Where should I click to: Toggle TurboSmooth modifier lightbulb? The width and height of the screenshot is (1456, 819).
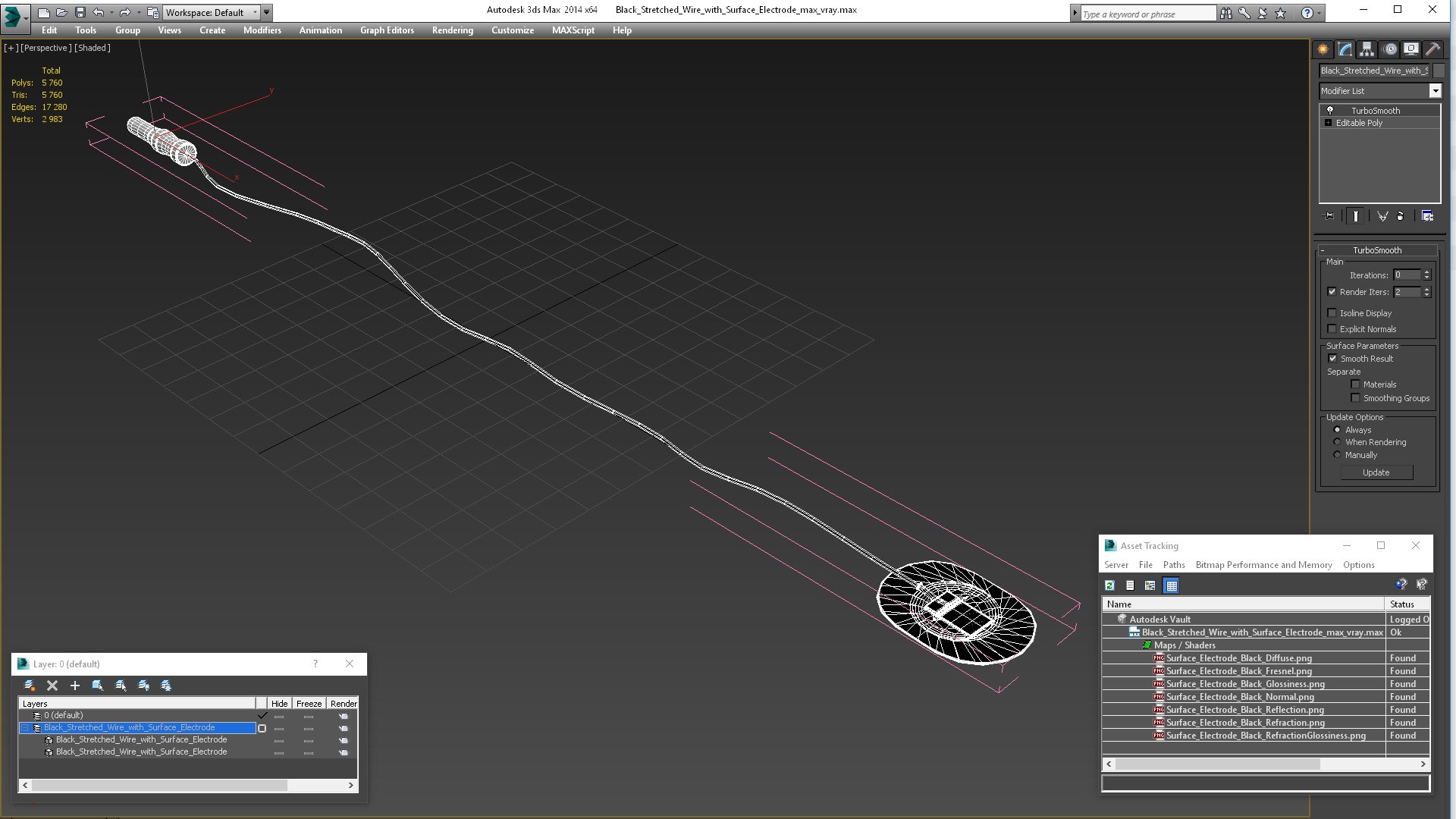click(x=1329, y=111)
